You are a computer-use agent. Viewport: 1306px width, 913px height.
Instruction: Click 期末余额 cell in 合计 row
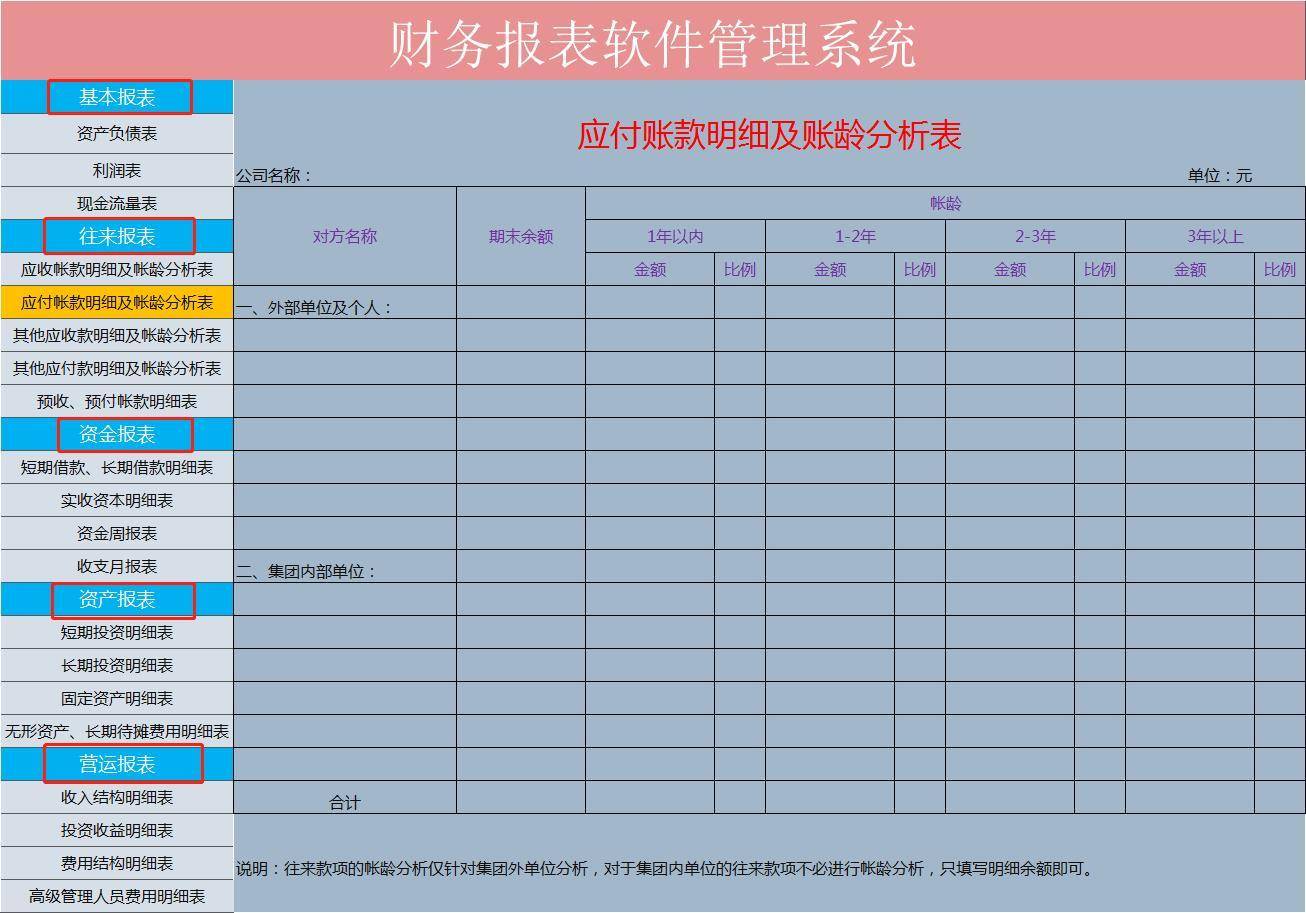pyautogui.click(x=521, y=797)
